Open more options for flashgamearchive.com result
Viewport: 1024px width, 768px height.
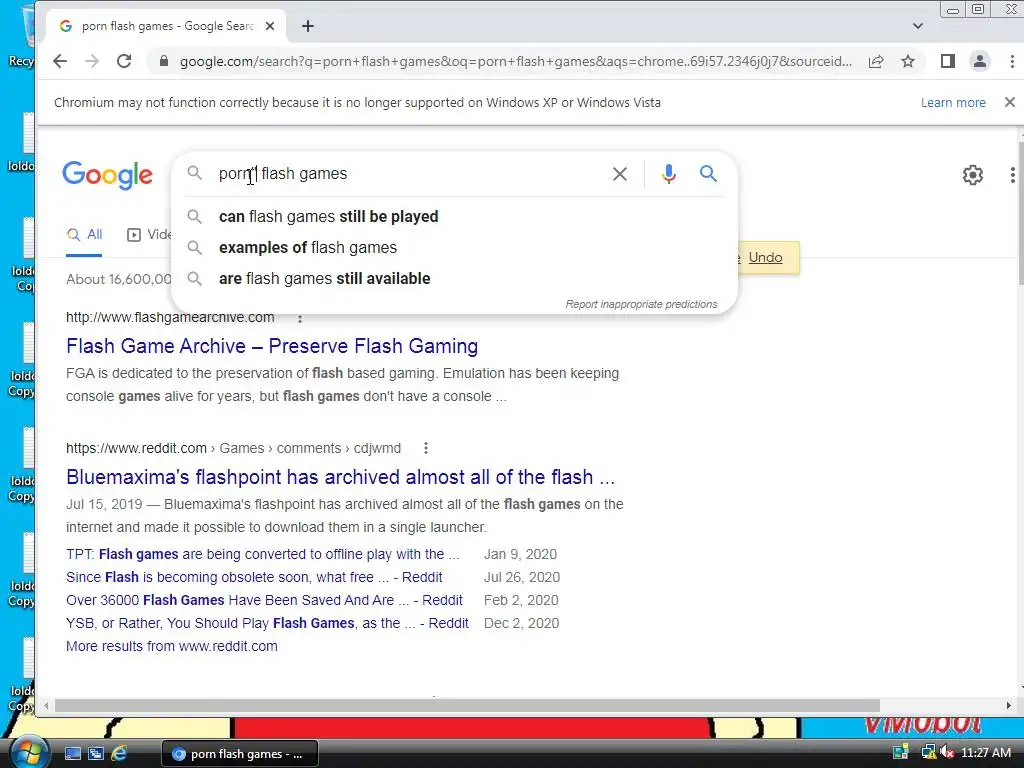click(x=300, y=318)
